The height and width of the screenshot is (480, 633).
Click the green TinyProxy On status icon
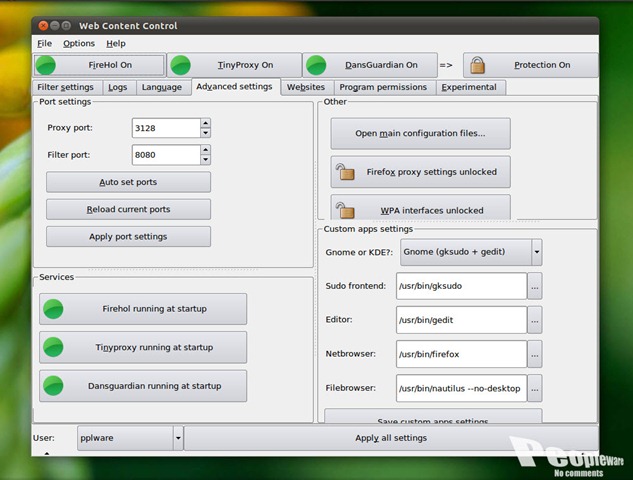tap(181, 65)
